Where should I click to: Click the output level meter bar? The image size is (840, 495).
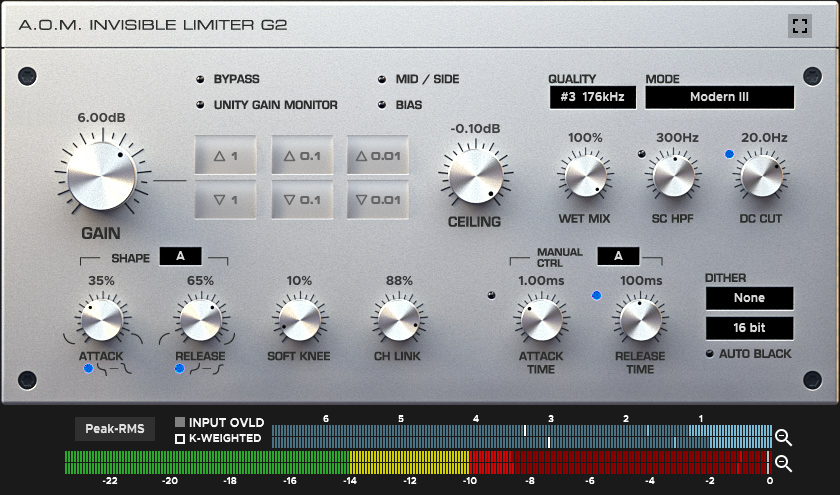(417, 462)
